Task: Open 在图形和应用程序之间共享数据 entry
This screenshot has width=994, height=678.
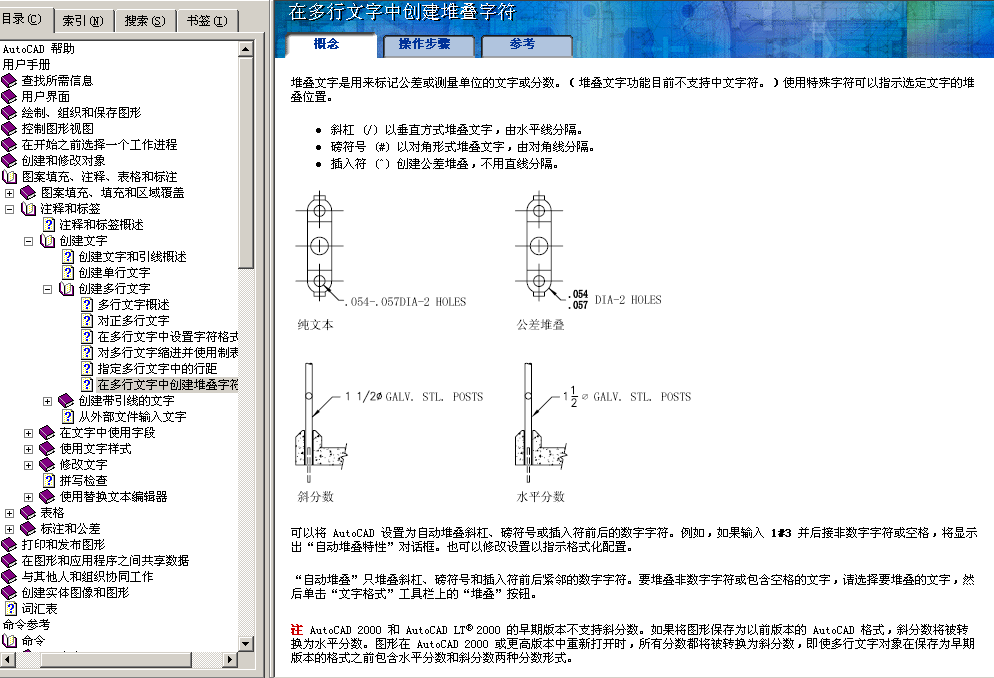Action: [x=105, y=561]
